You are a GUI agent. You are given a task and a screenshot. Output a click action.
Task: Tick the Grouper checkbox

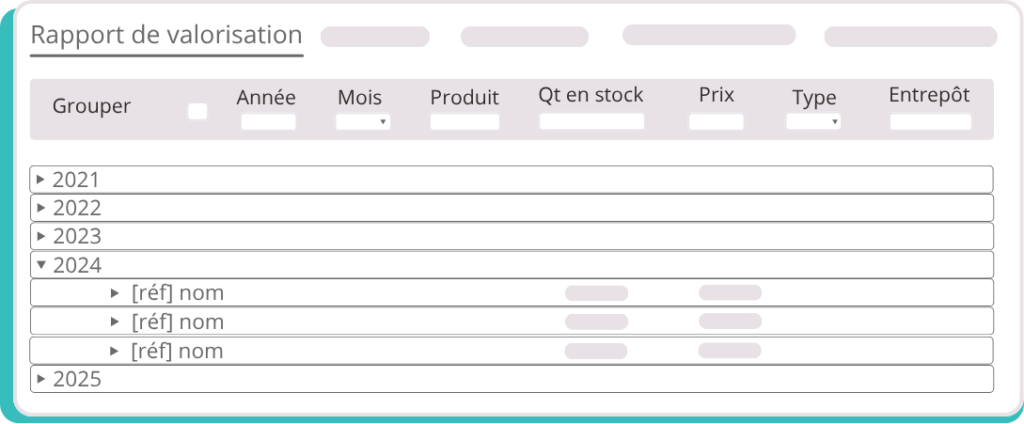(x=198, y=111)
